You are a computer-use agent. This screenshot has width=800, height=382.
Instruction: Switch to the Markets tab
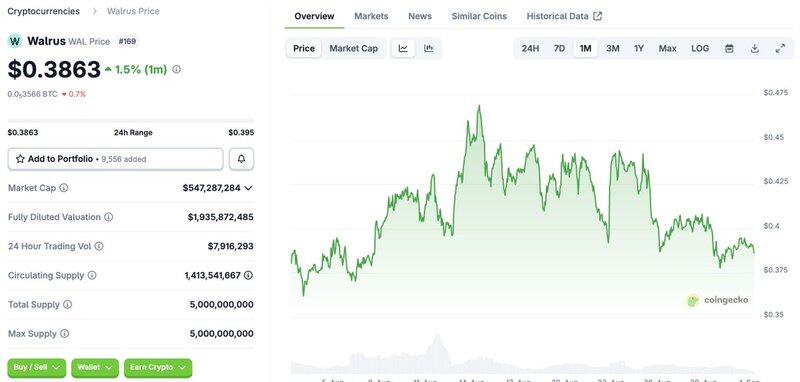point(371,16)
